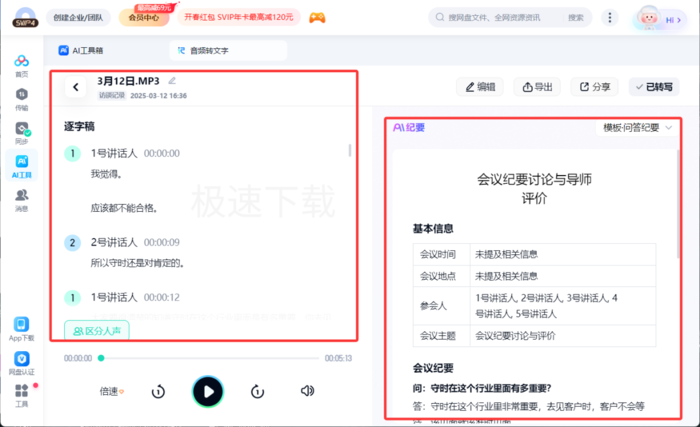This screenshot has height=427, width=700.
Task: Click the 导出 export button
Action: [x=537, y=87]
